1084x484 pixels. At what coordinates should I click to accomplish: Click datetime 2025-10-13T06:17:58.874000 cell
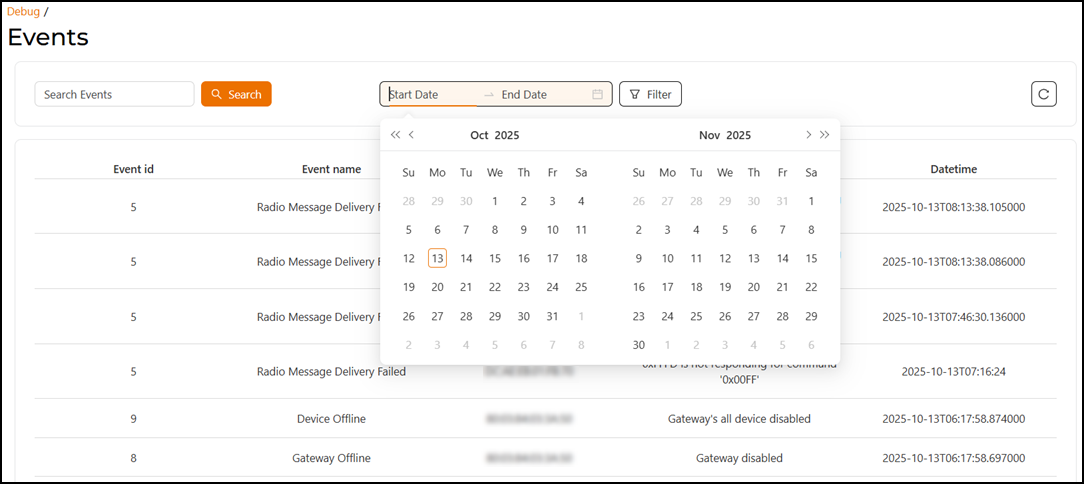pos(953,419)
